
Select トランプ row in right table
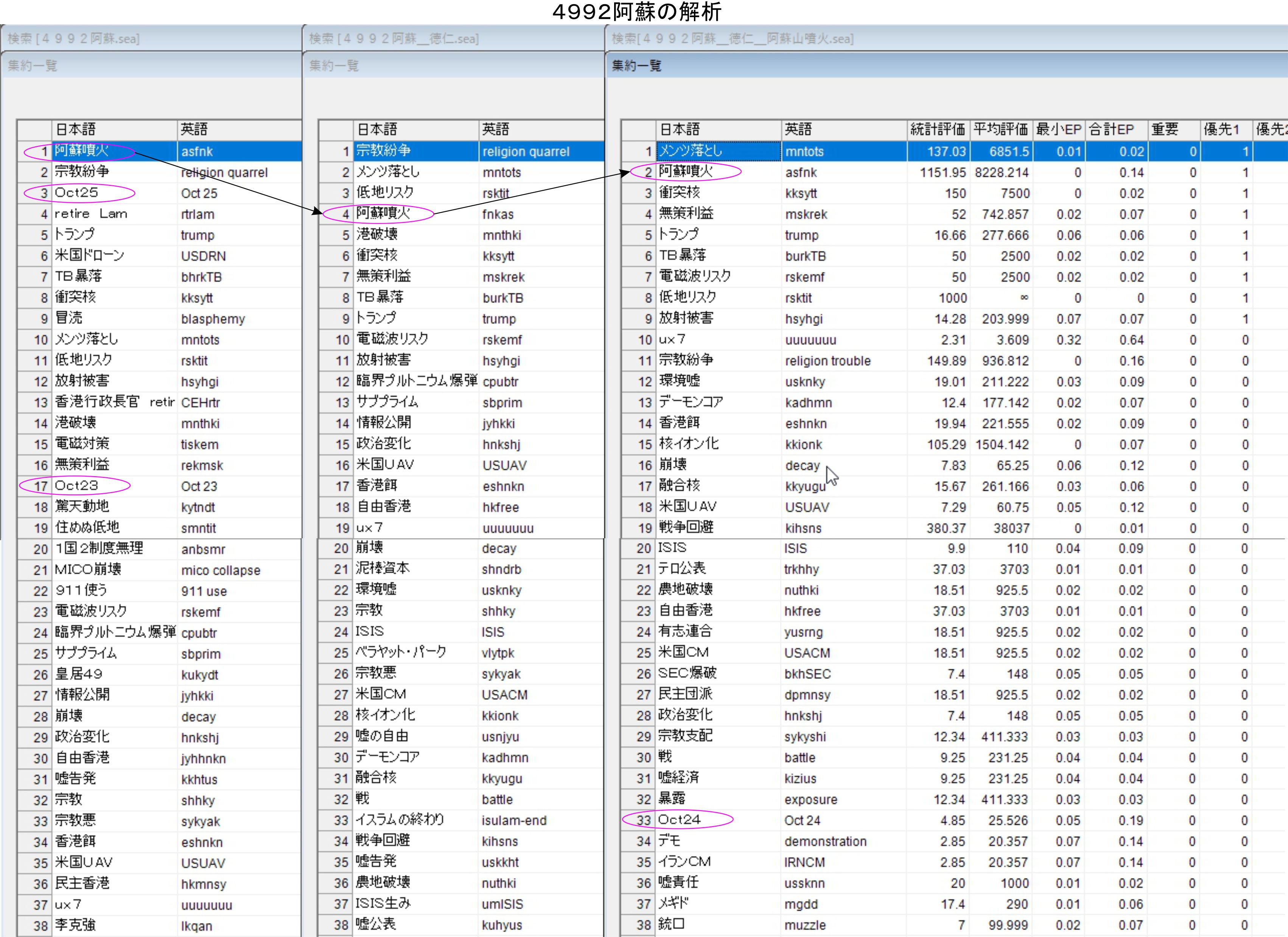point(679,235)
